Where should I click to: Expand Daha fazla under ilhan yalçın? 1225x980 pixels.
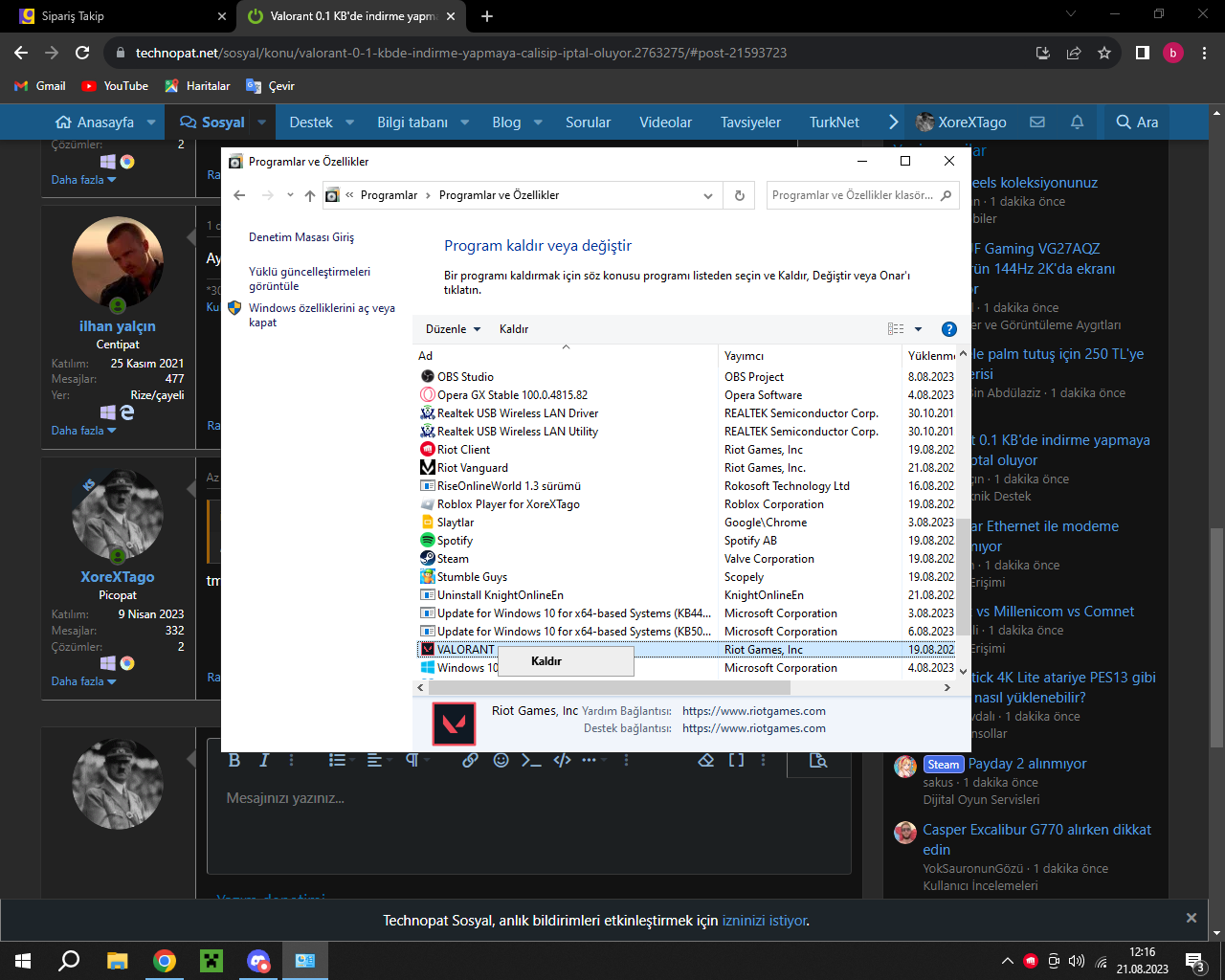click(x=83, y=431)
